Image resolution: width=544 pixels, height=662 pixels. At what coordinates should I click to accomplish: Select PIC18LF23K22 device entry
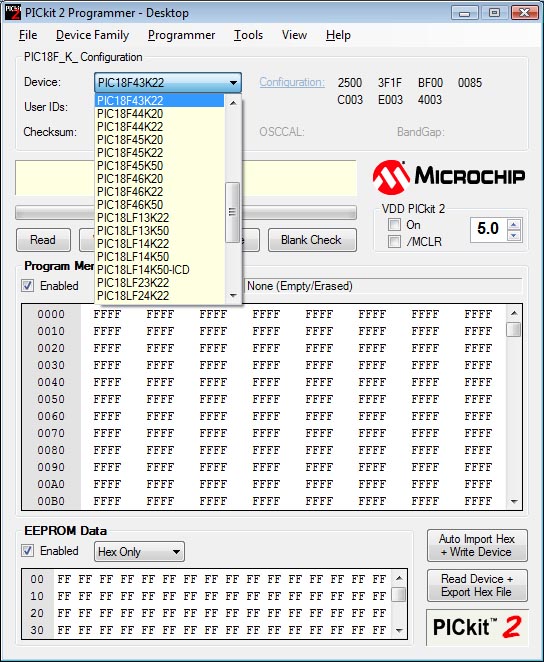click(x=160, y=283)
